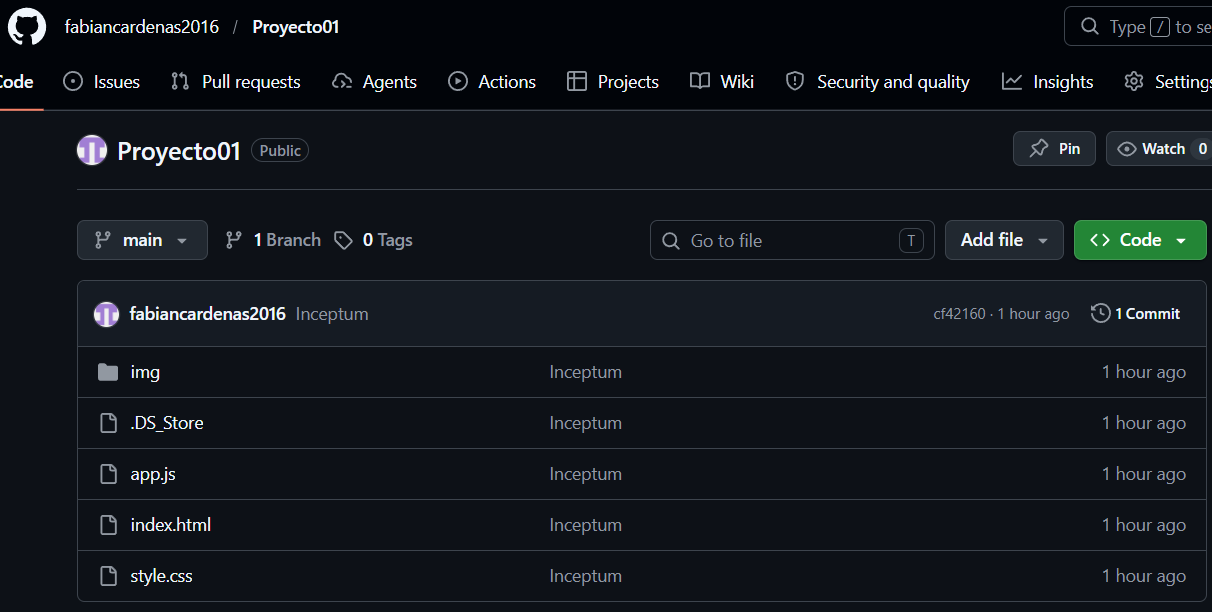Open the Projects tab
Image resolution: width=1212 pixels, height=612 pixels.
[x=613, y=82]
